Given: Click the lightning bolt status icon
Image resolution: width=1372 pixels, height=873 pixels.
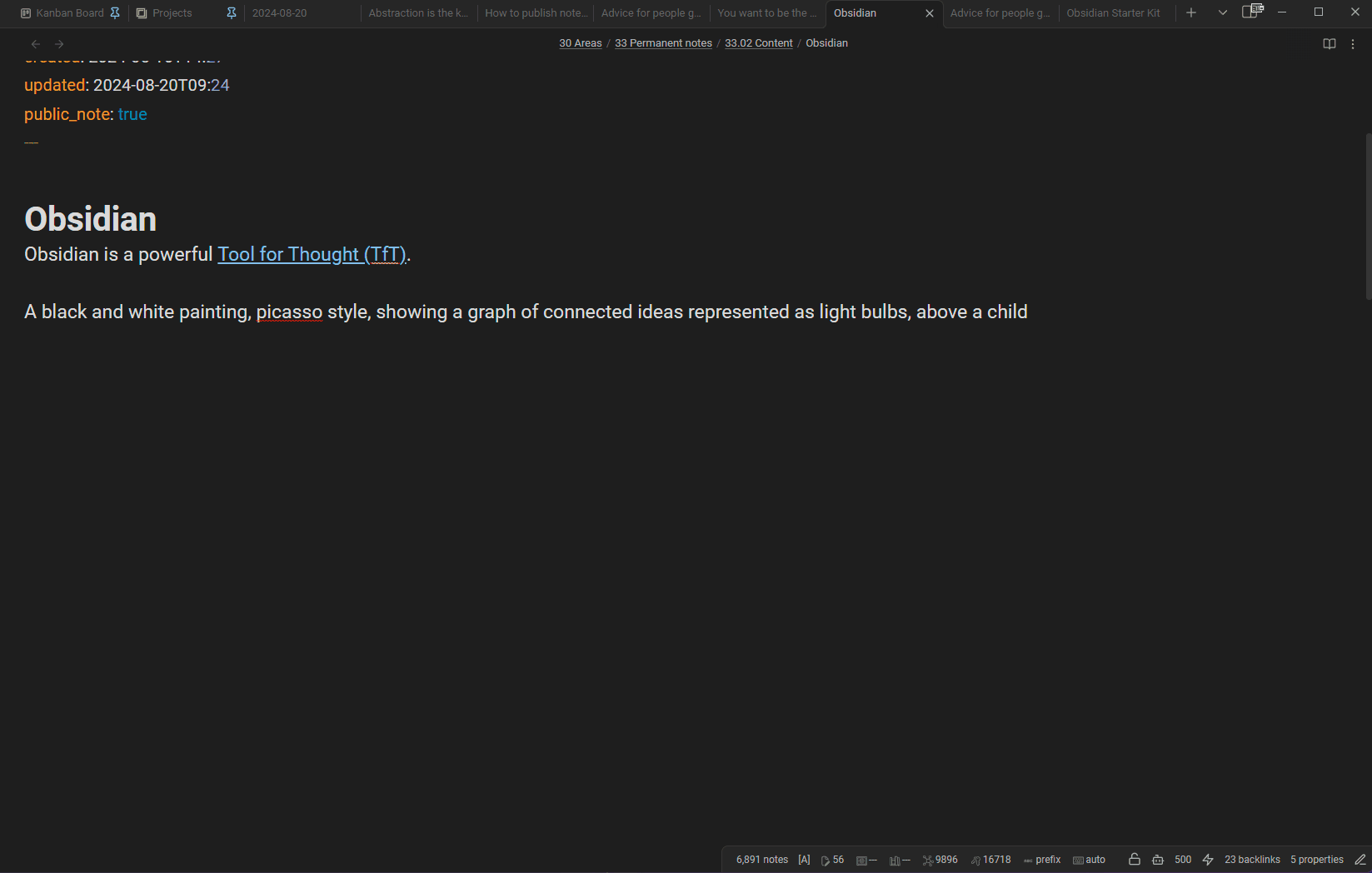Looking at the screenshot, I should coord(1208,860).
